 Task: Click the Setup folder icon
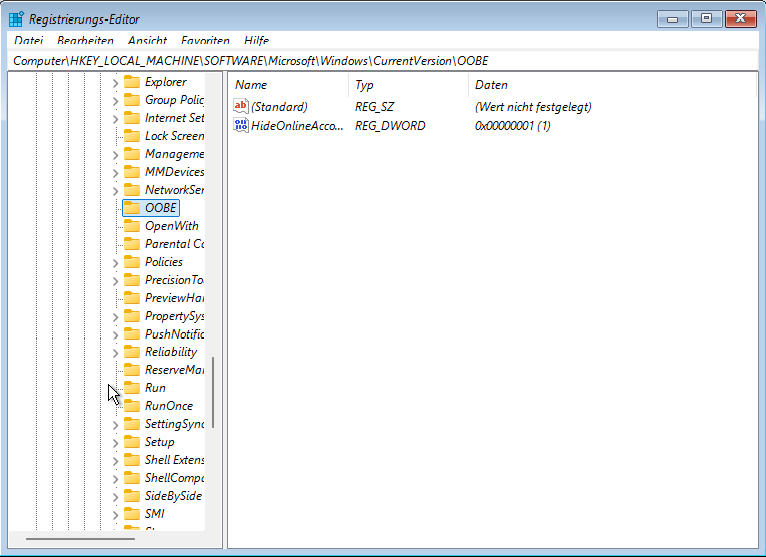click(x=132, y=442)
